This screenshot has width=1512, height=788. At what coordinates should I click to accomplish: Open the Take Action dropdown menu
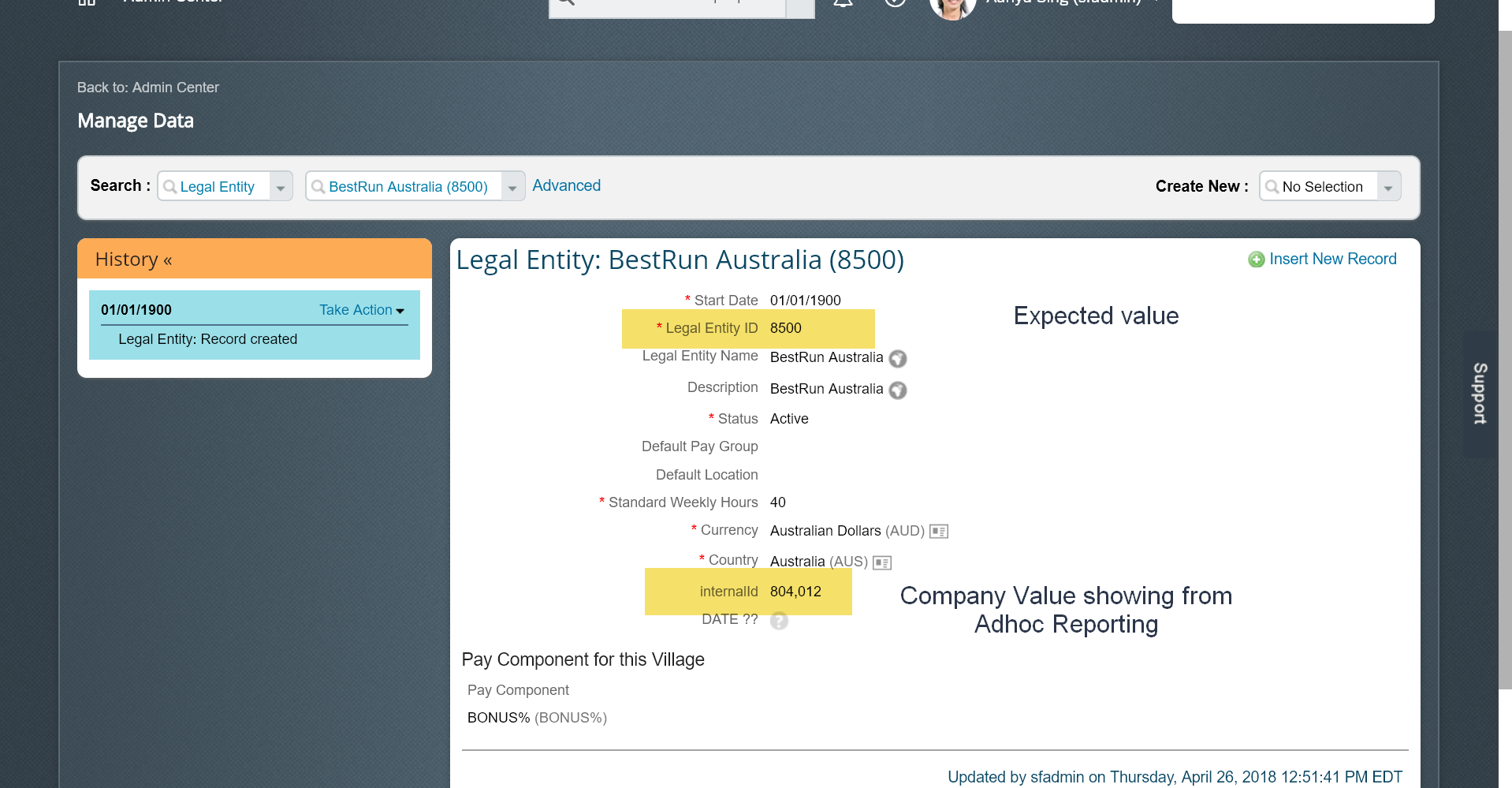[362, 310]
